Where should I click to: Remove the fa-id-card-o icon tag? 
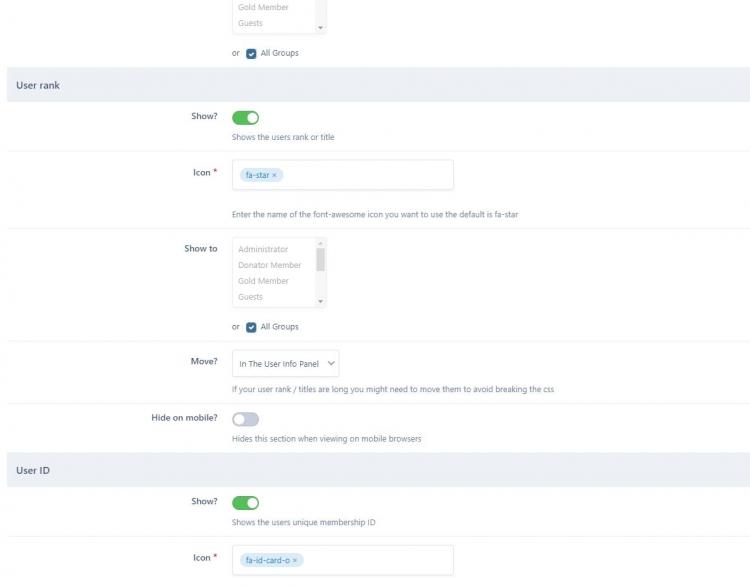coord(295,560)
